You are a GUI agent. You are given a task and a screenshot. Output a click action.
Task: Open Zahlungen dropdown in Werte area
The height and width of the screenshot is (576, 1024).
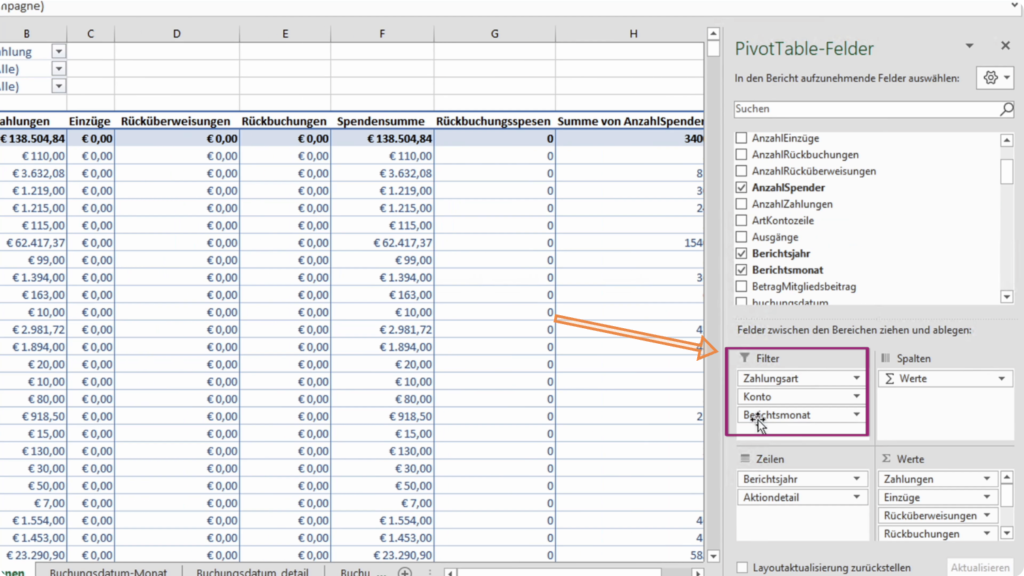987,479
